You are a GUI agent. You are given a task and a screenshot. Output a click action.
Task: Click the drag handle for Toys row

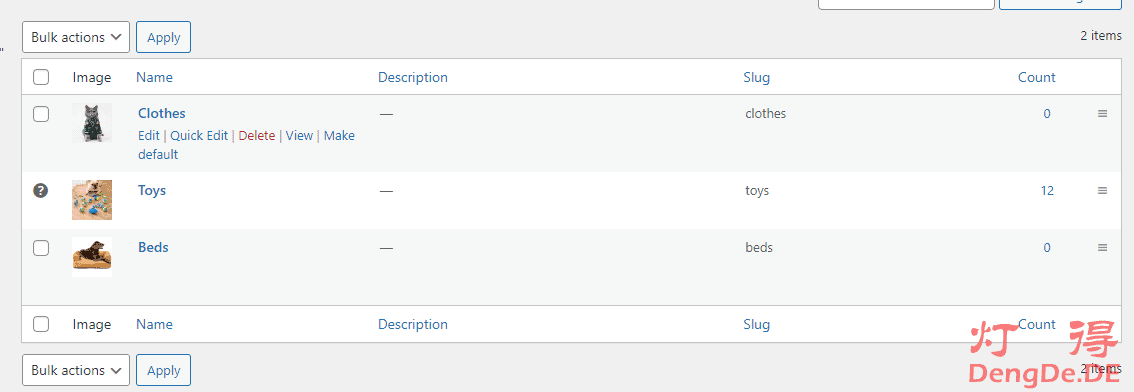[1102, 191]
